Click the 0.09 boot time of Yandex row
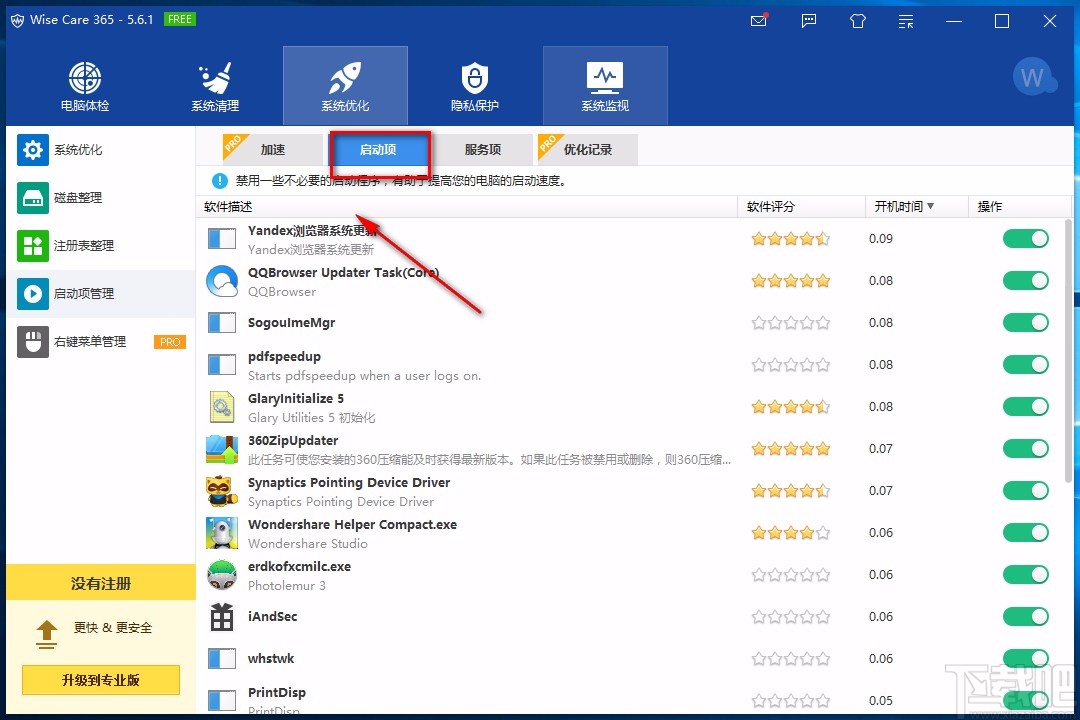The image size is (1080, 720). (881, 239)
